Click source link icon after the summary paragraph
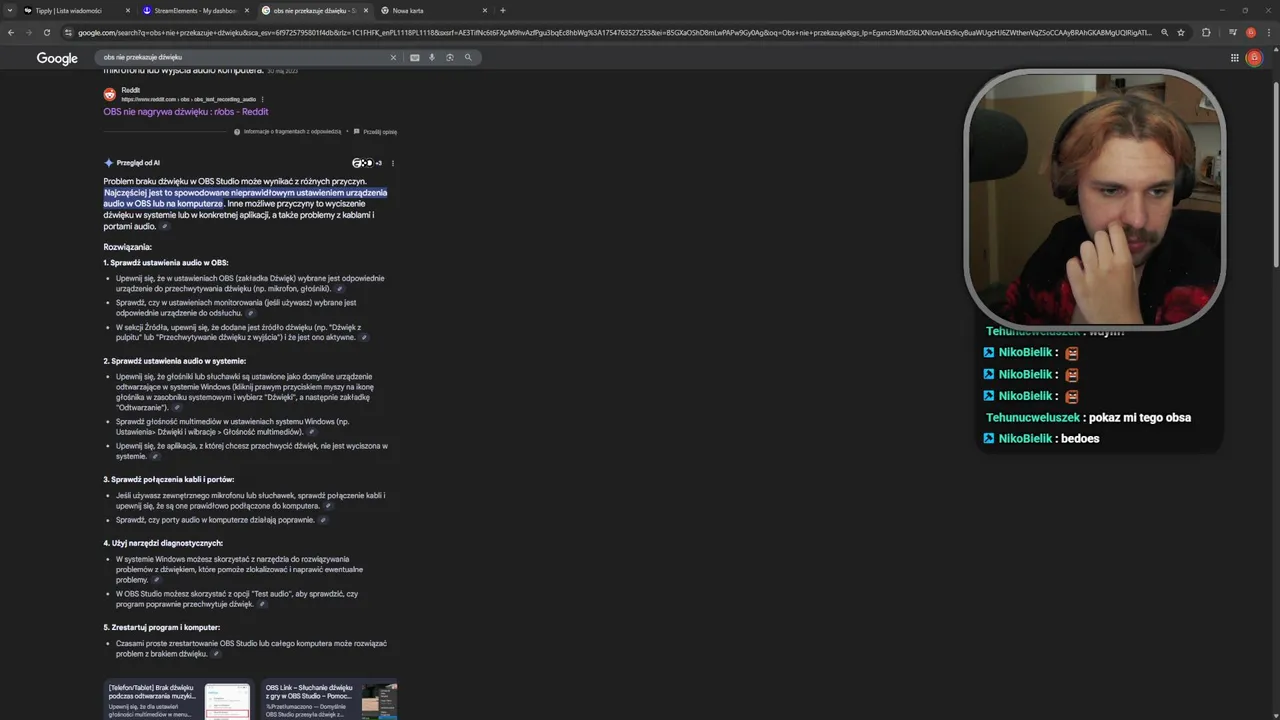 click(x=165, y=227)
